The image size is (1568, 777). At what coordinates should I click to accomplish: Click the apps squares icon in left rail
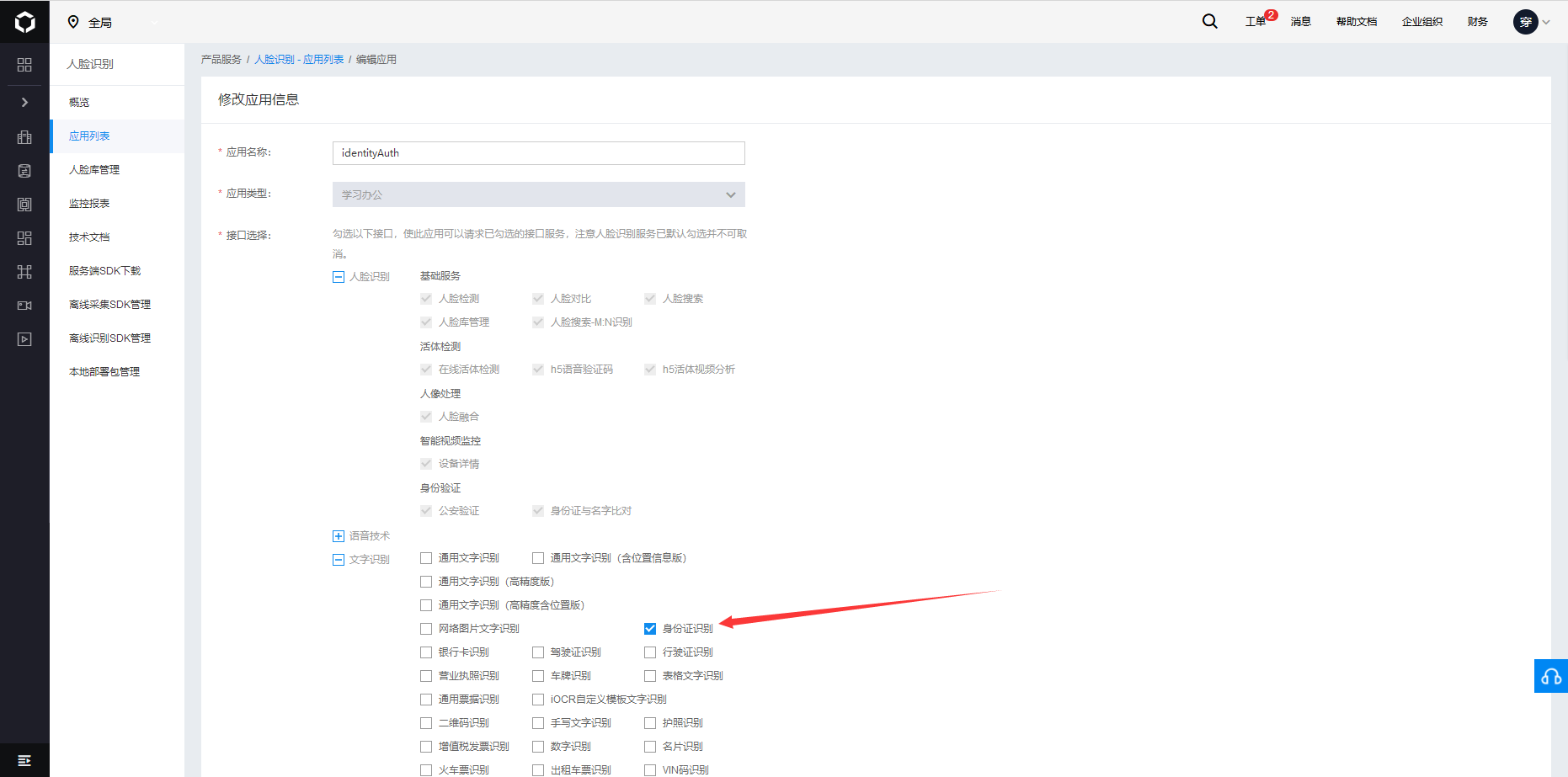point(24,238)
